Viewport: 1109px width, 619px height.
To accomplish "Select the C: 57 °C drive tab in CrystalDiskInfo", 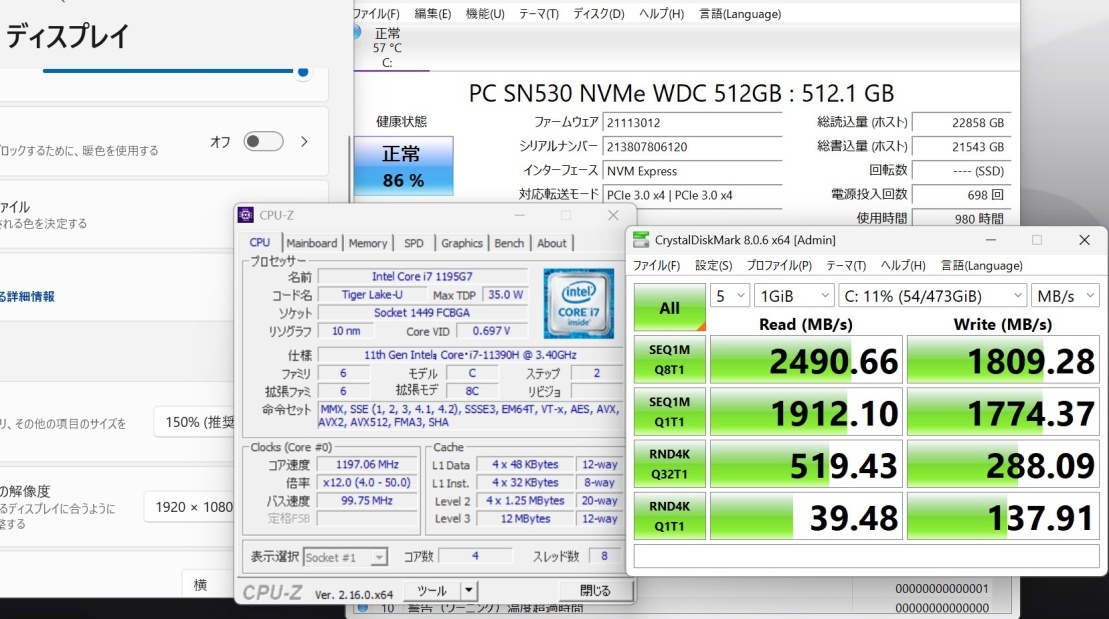I will coord(387,47).
